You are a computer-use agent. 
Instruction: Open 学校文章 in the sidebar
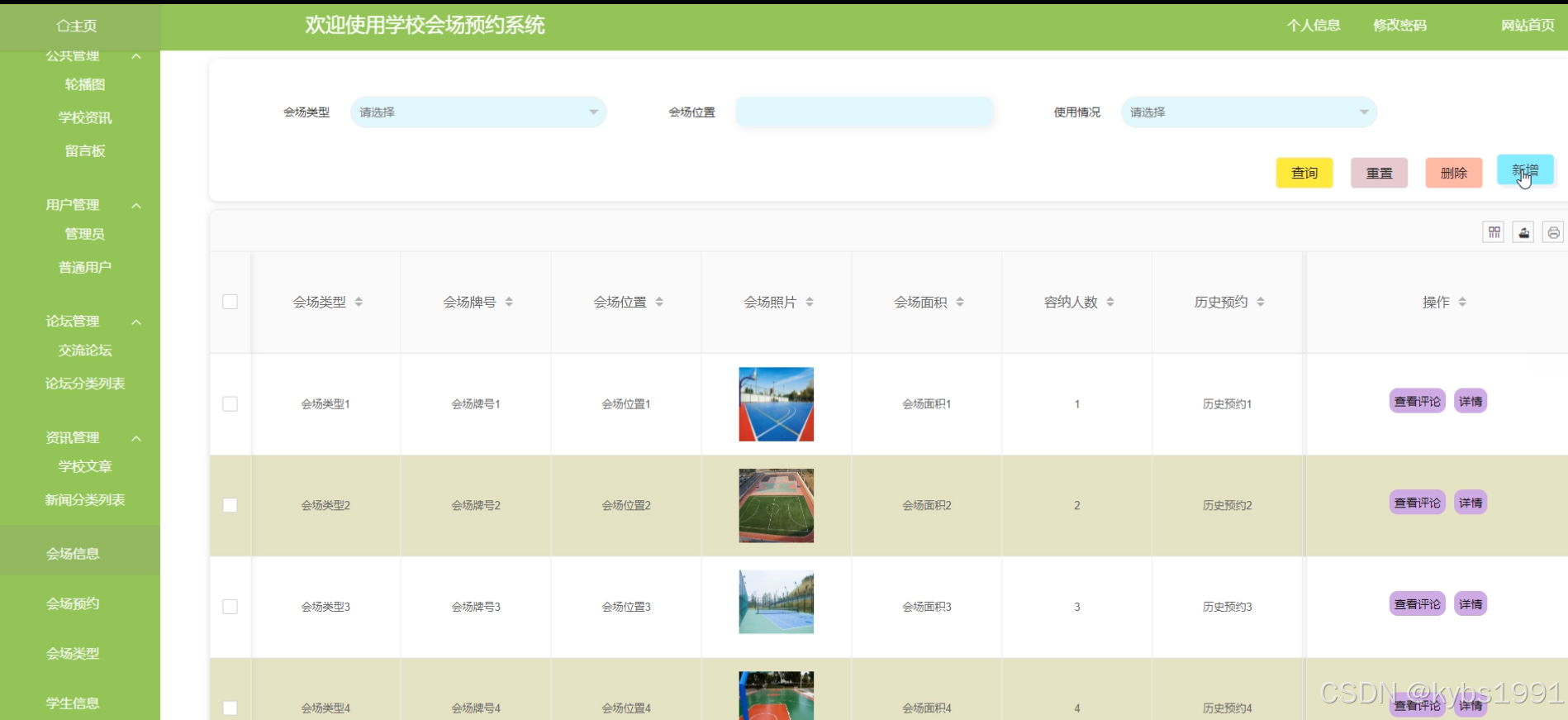tap(85, 467)
